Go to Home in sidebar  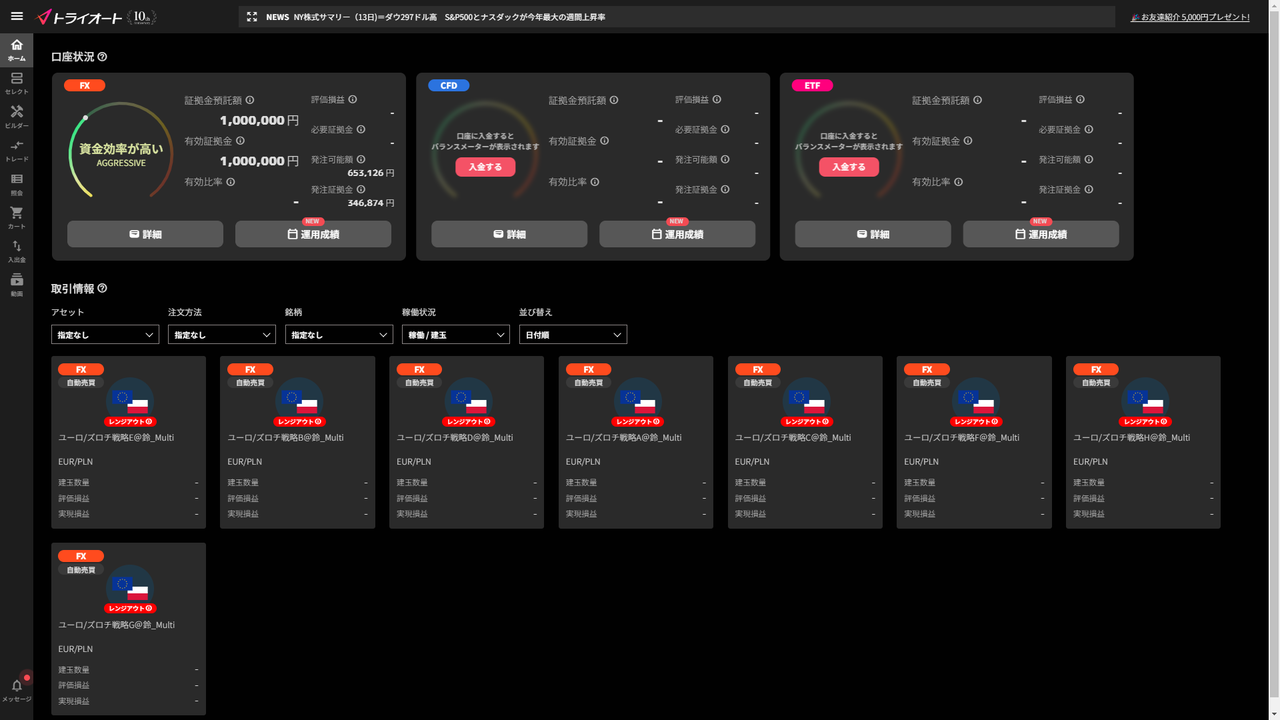[x=16, y=50]
